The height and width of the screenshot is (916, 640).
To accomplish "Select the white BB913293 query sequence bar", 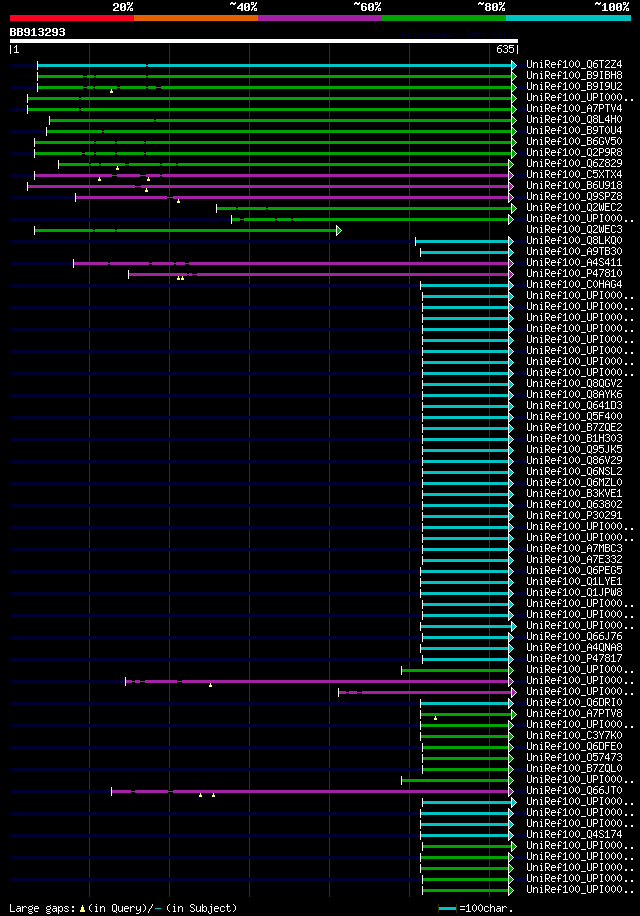I will click(x=264, y=41).
